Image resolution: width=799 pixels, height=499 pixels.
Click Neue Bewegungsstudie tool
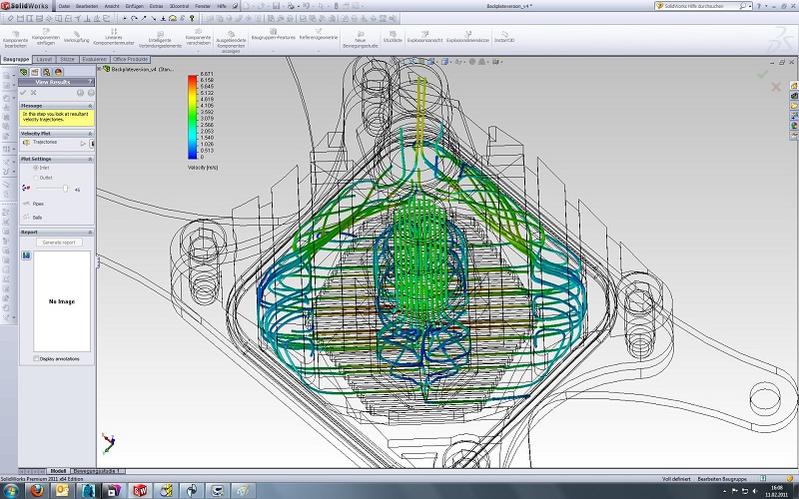[x=360, y=39]
